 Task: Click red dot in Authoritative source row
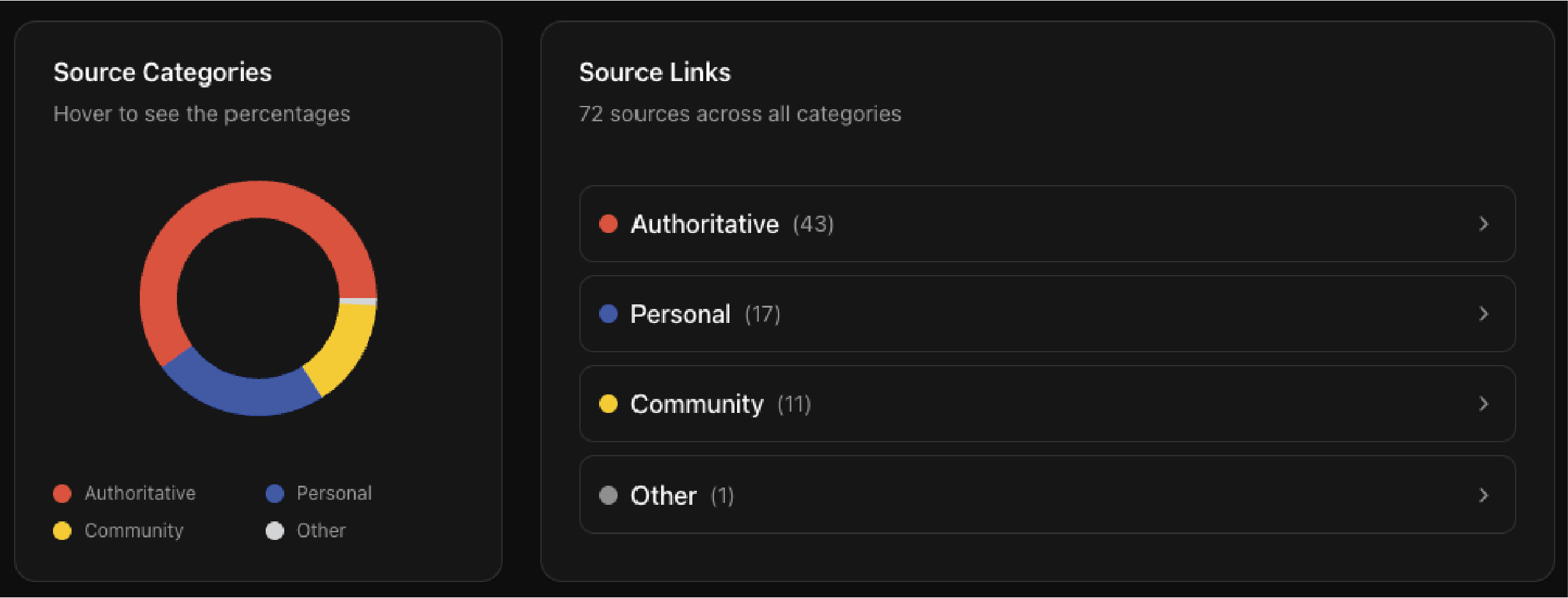pyautogui.click(x=608, y=224)
